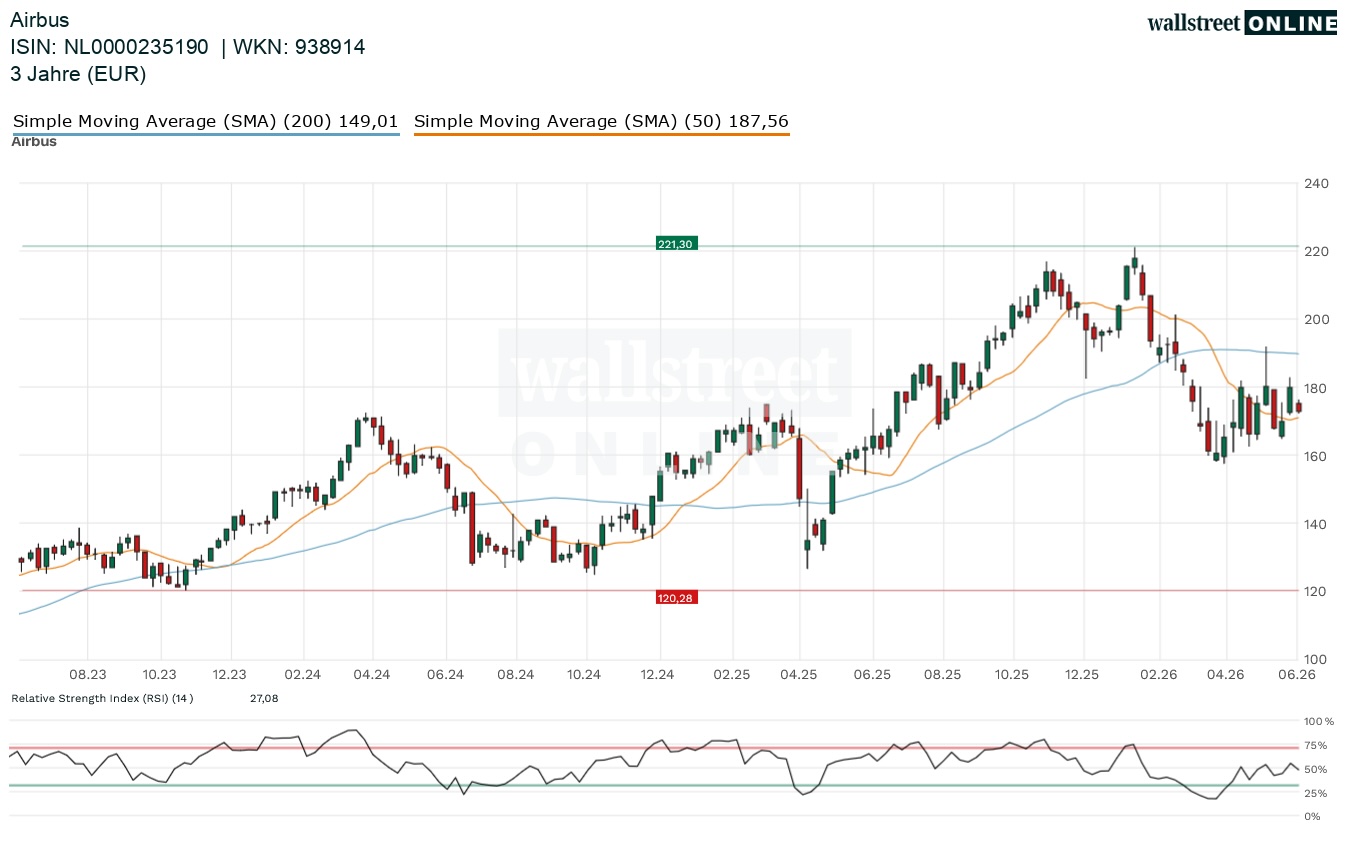The width and height of the screenshot is (1349, 843).
Task: Click the 04.24 date axis label
Action: [x=372, y=675]
